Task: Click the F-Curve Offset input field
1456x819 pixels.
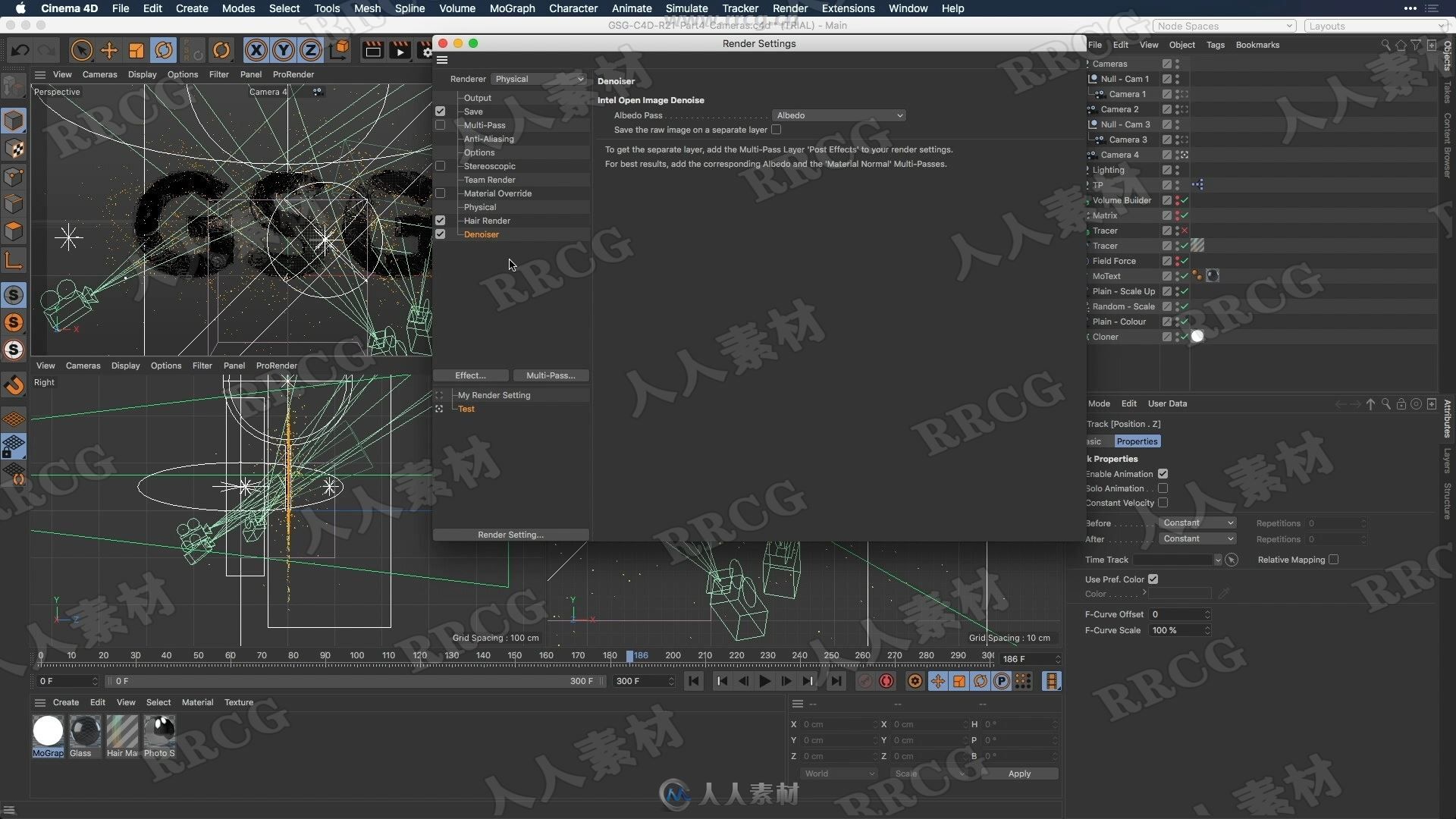Action: click(x=1179, y=614)
